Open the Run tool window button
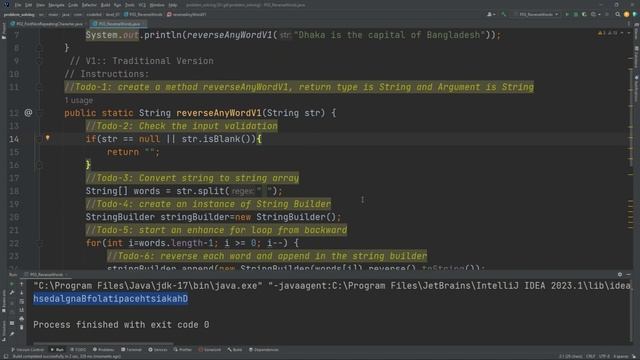The width and height of the screenshot is (640, 360). coord(57,350)
